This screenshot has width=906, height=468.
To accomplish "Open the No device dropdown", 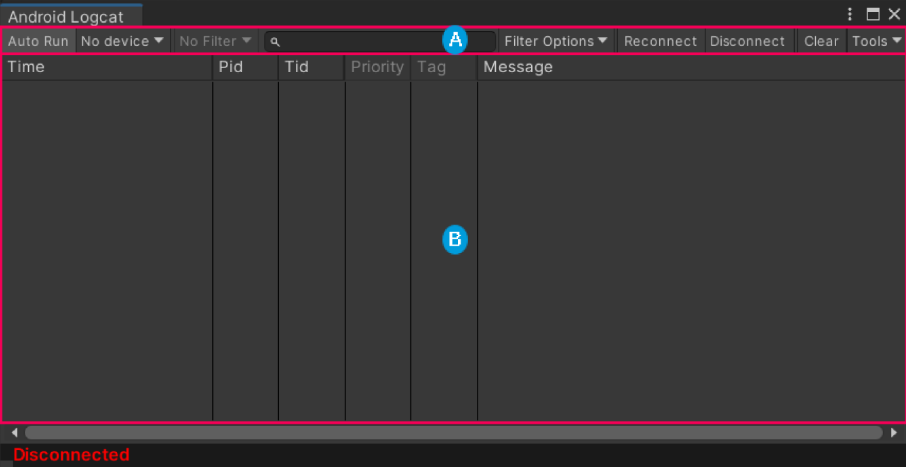I will tap(122, 42).
